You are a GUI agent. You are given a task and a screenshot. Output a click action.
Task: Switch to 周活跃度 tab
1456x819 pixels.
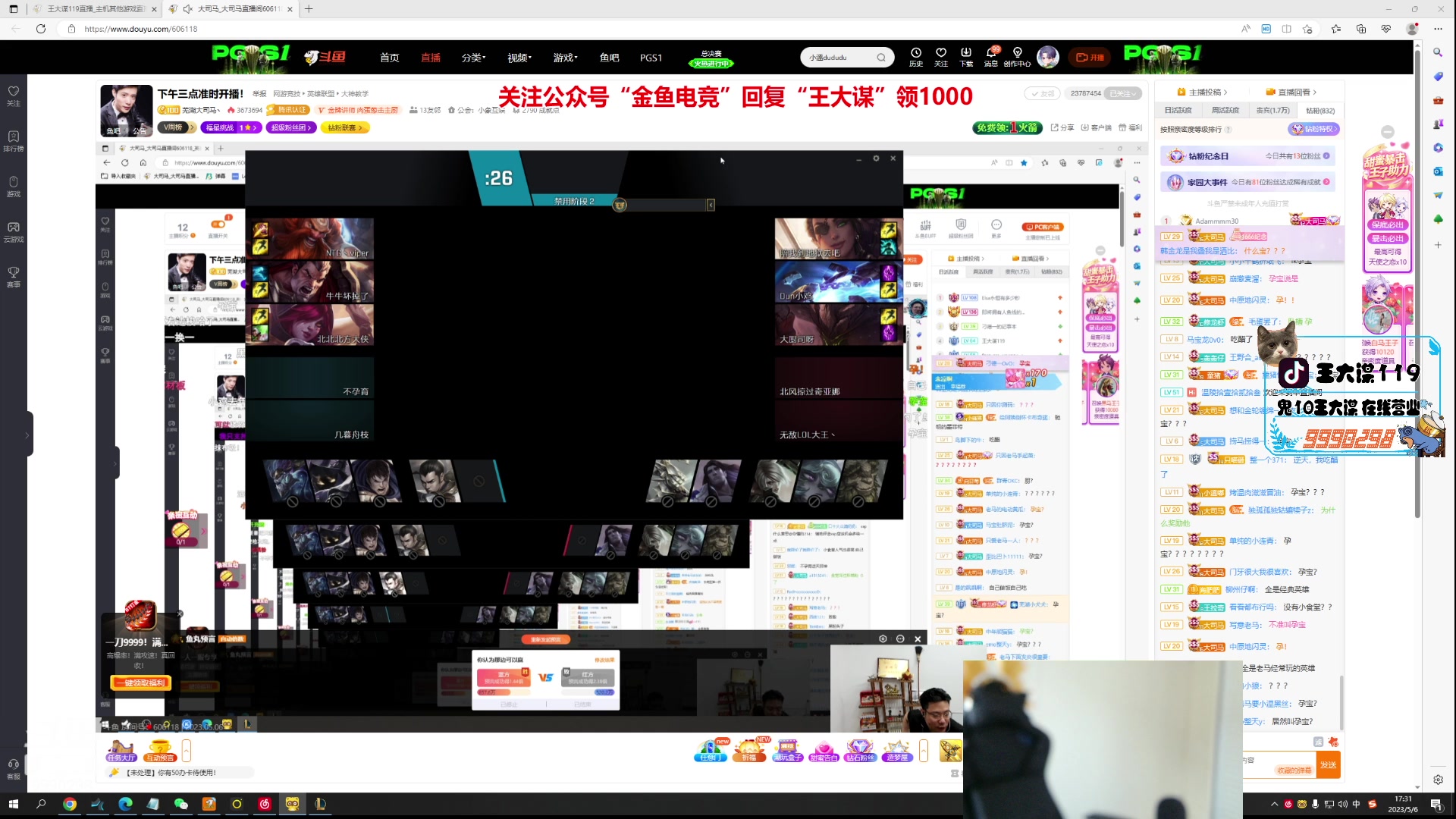click(1225, 111)
